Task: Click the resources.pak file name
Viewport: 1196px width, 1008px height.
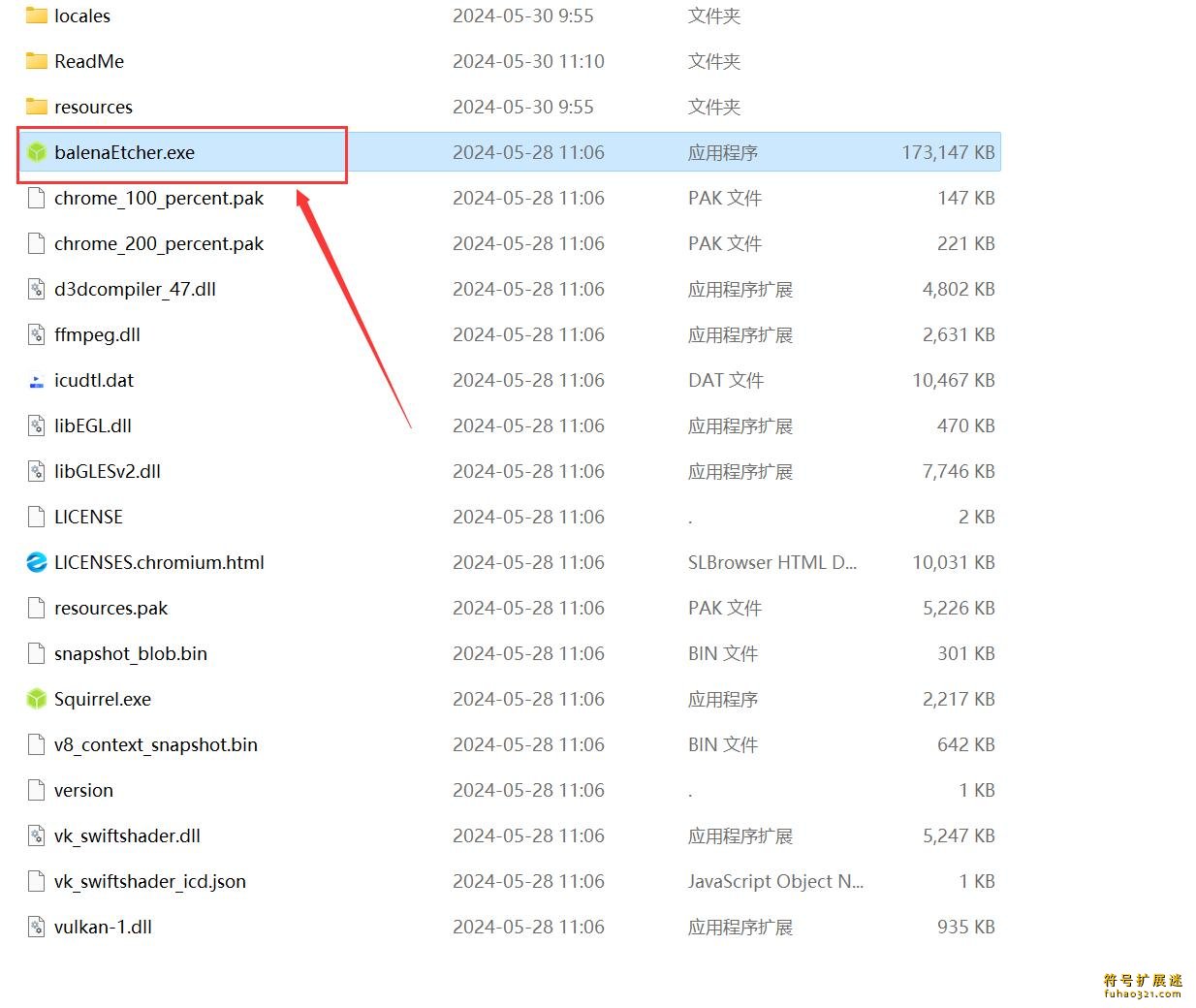Action: click(110, 608)
